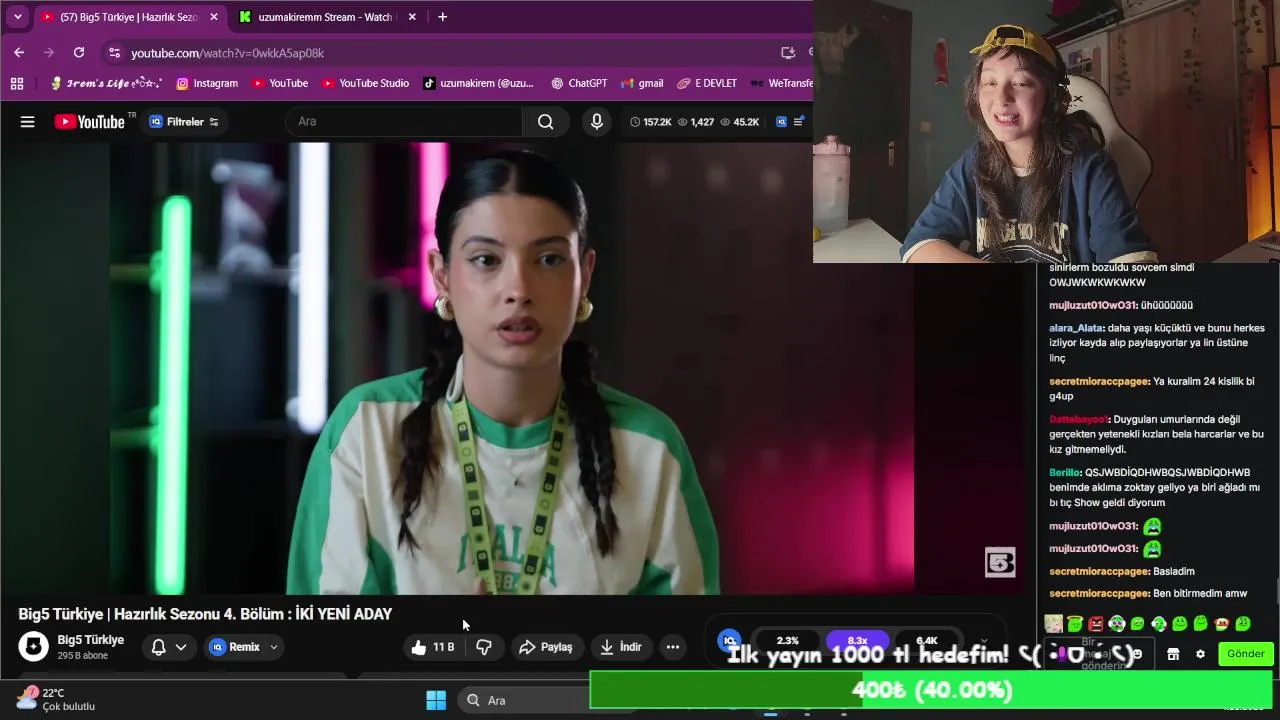Dislike the video with thumbs down
The width and height of the screenshot is (1280, 720).
click(484, 647)
